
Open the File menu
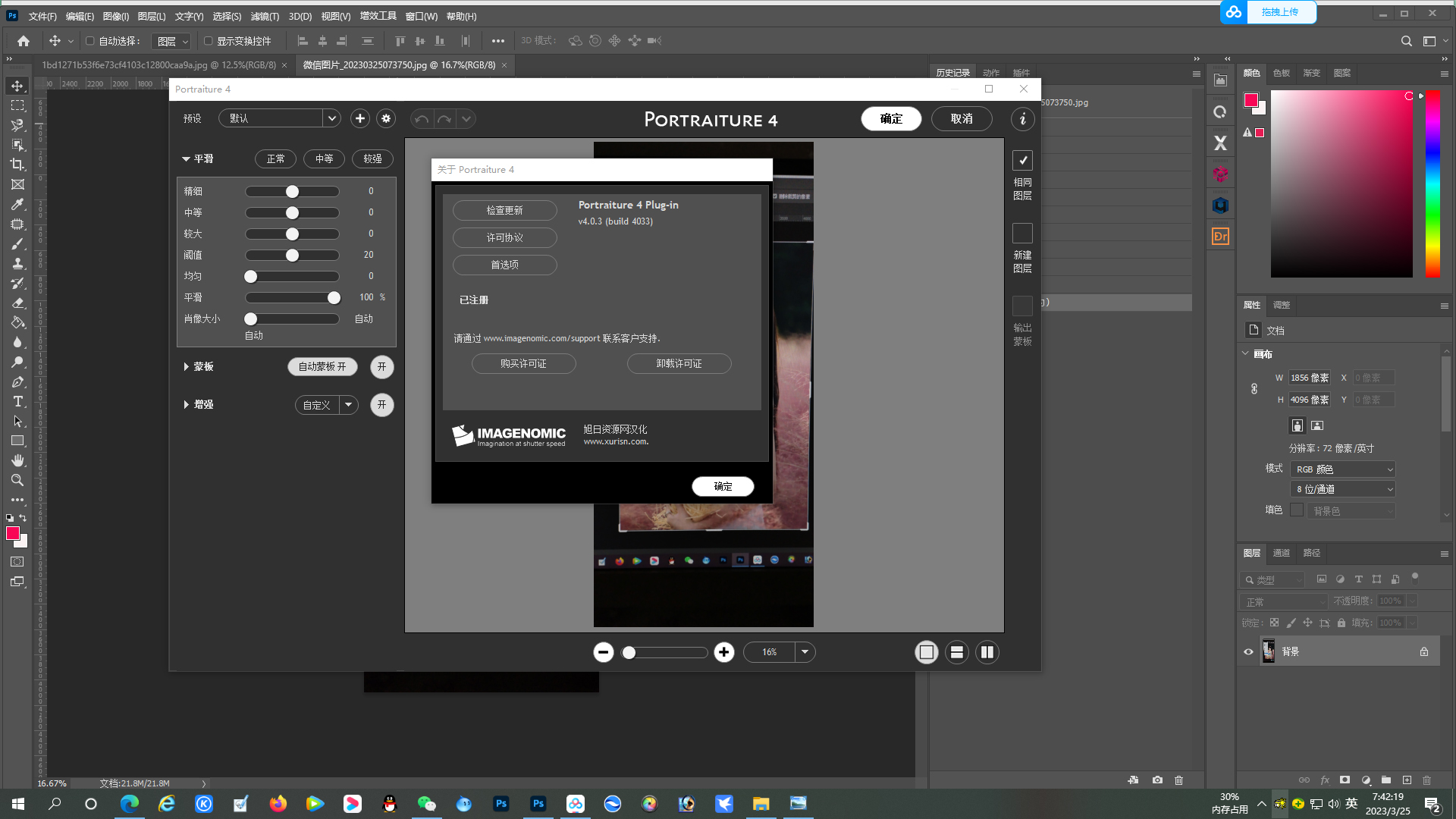(x=42, y=16)
